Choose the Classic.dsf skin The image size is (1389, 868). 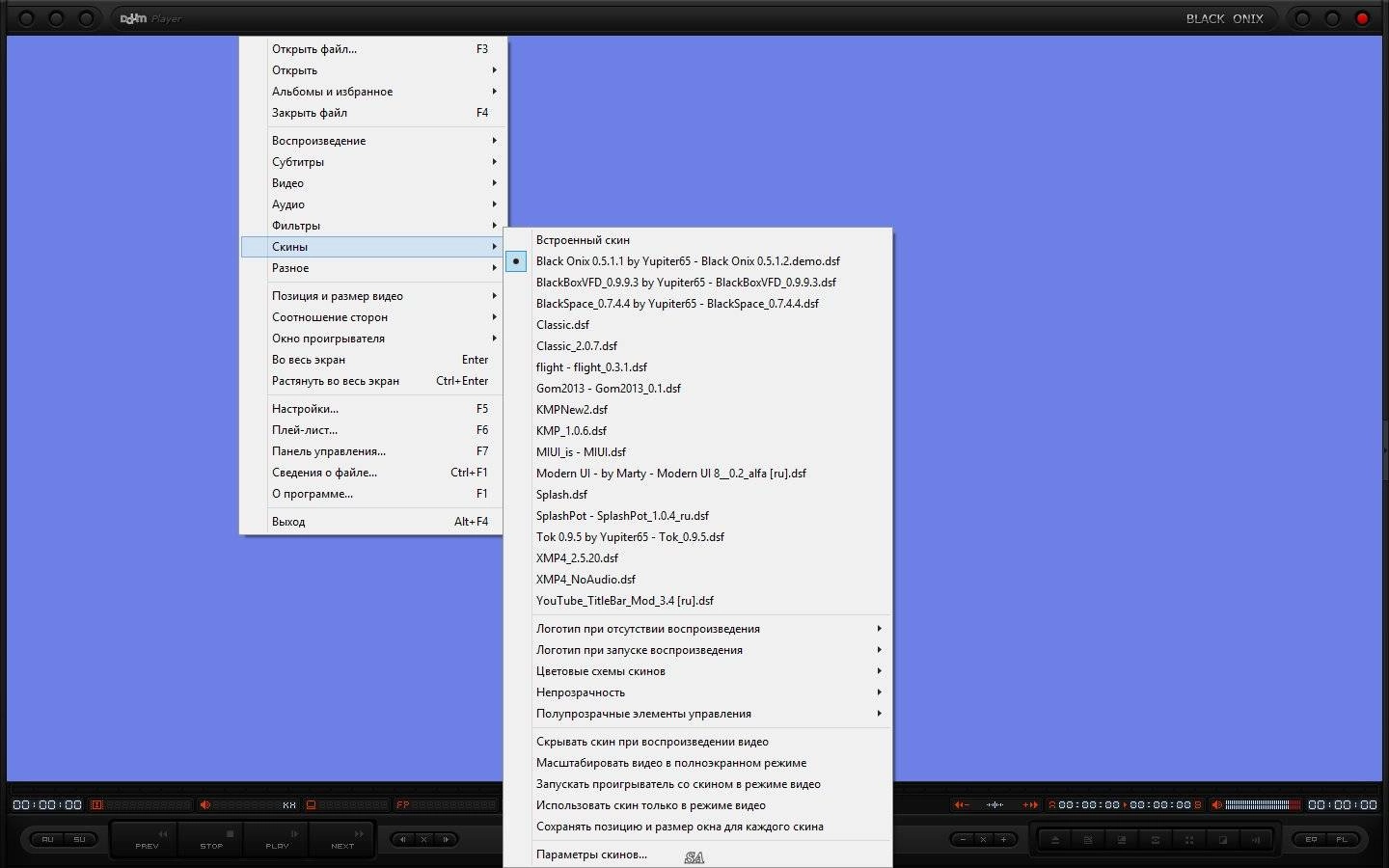click(x=697, y=325)
